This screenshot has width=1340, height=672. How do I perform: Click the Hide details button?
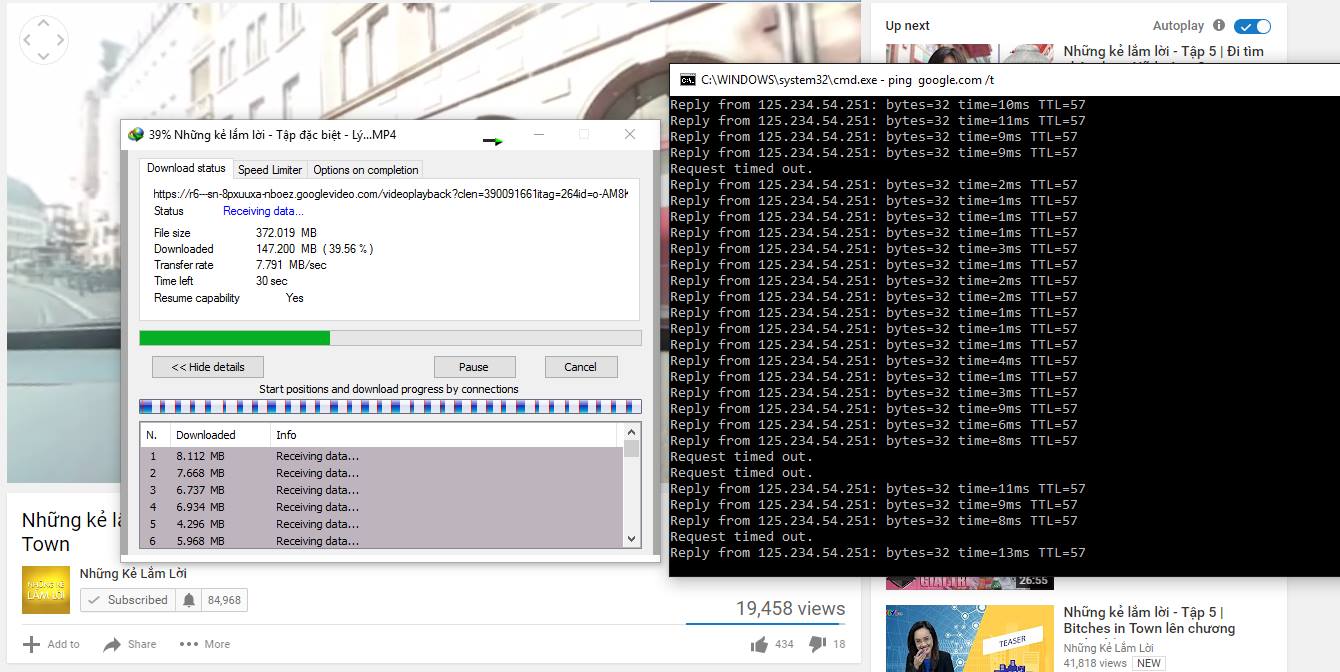click(208, 367)
